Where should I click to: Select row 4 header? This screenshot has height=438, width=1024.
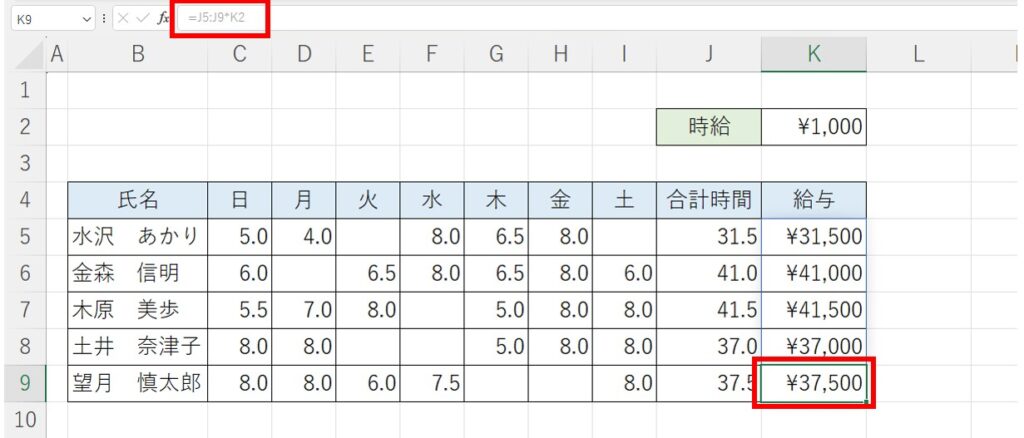point(25,200)
